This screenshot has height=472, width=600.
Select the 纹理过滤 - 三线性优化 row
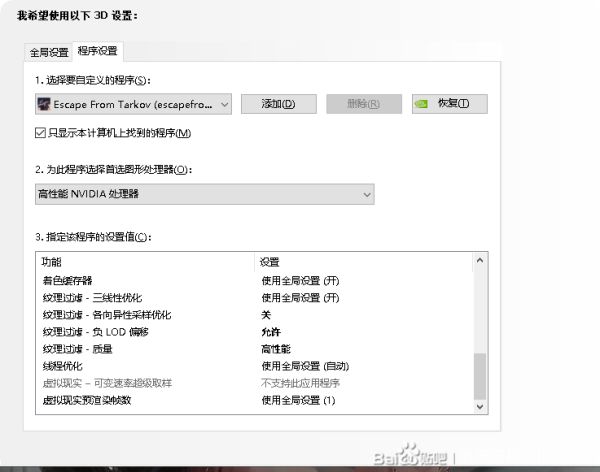(x=92, y=298)
